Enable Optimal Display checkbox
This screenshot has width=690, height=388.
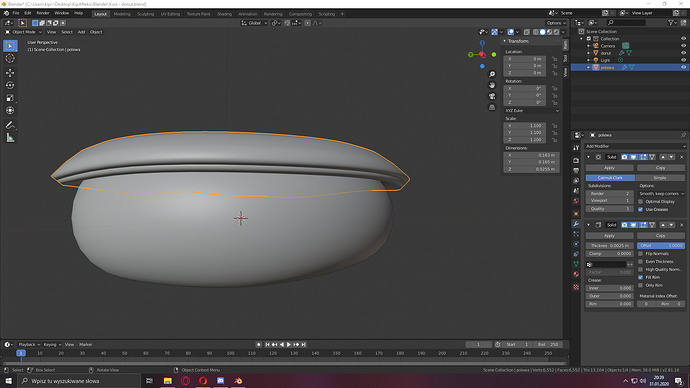tap(640, 201)
